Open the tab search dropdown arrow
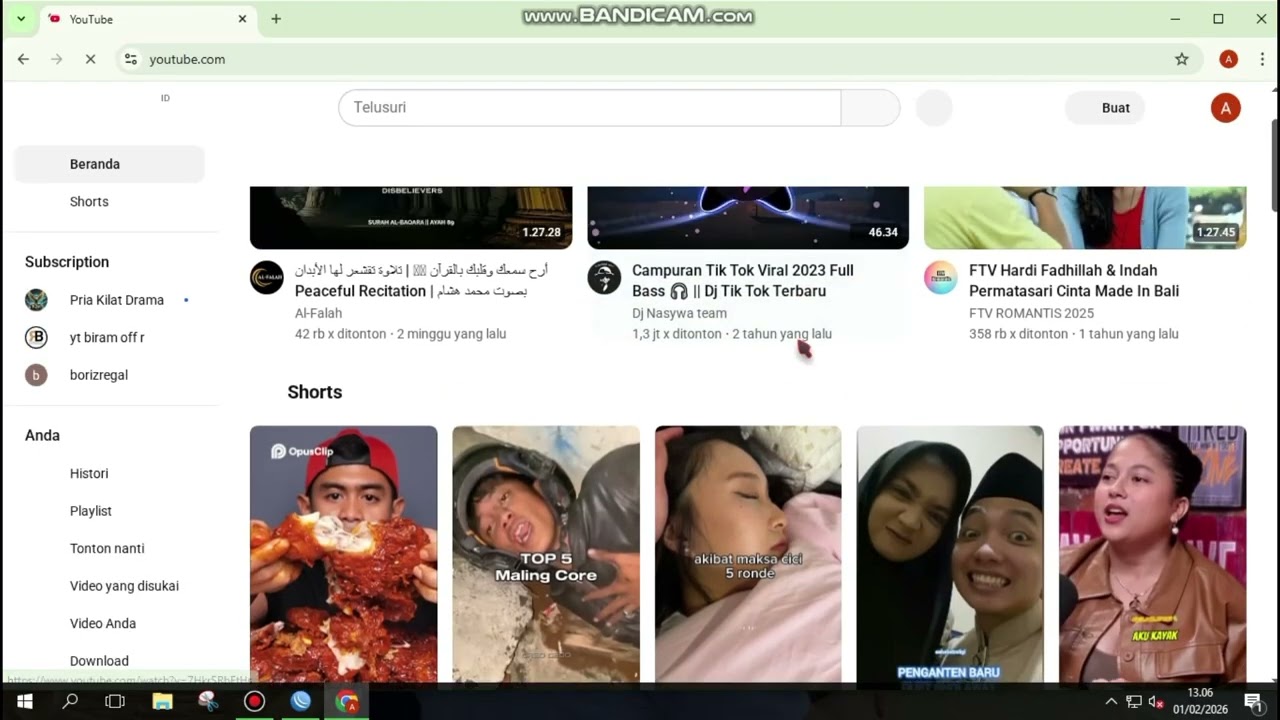 coord(20,19)
